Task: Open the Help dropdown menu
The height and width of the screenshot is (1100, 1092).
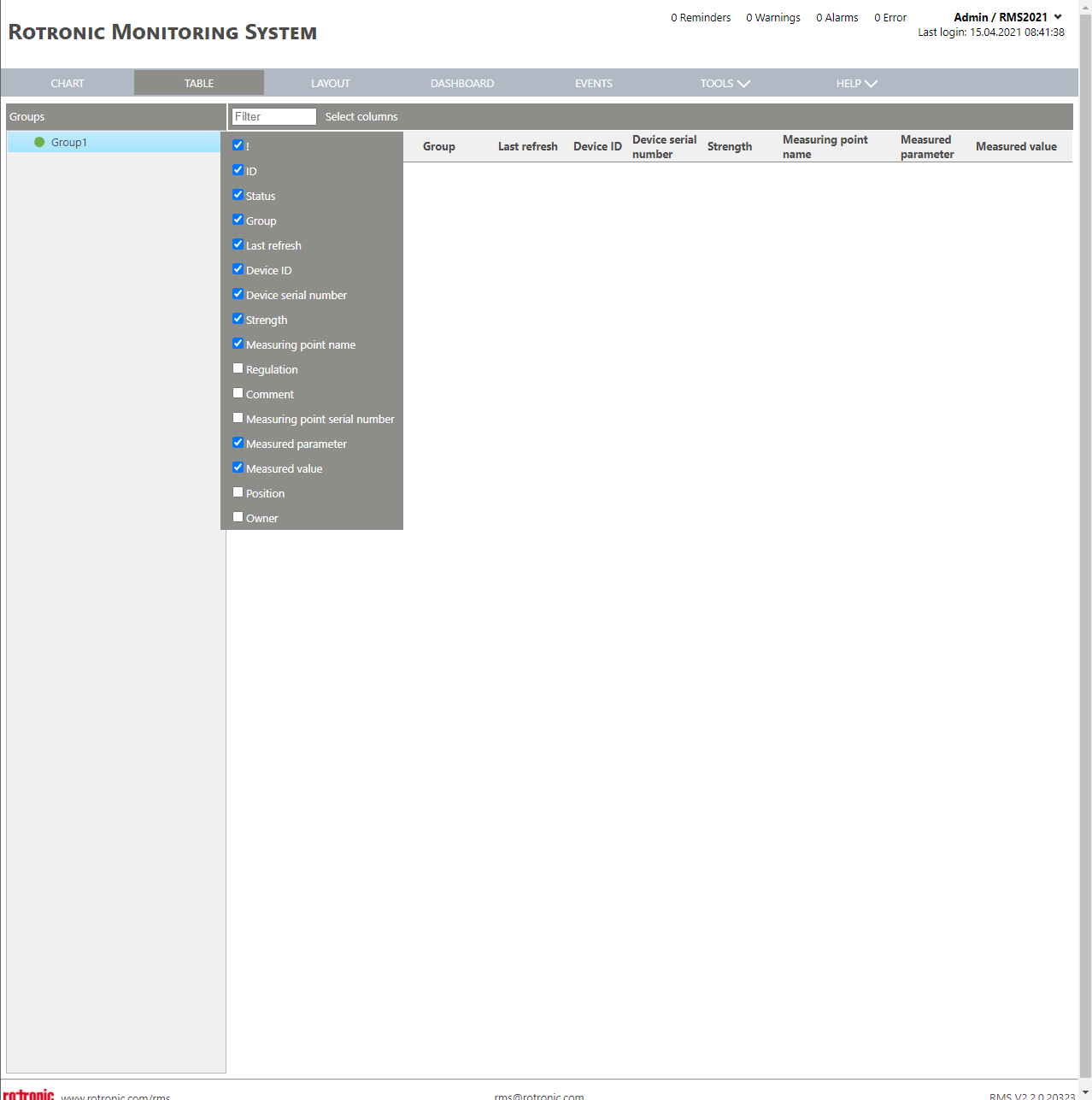Action: [x=856, y=83]
